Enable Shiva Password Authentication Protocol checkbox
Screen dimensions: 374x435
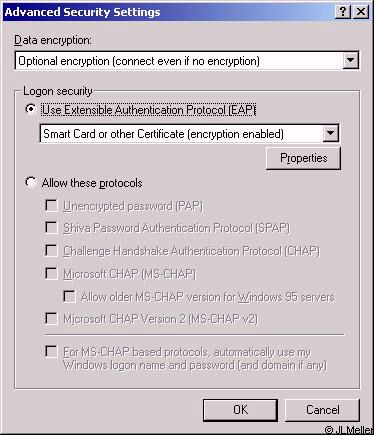point(51,228)
